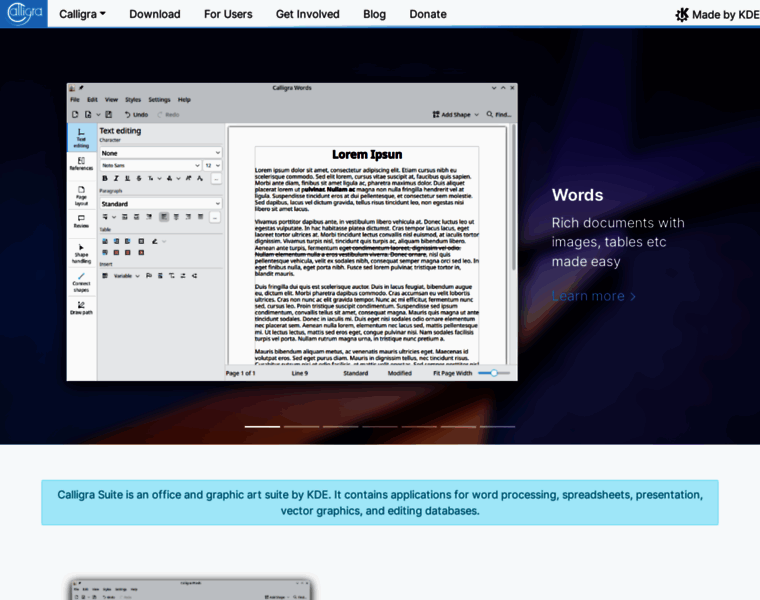The image size is (760, 600).
Task: Click the Calligra logo in the site header
Action: click(24, 13)
